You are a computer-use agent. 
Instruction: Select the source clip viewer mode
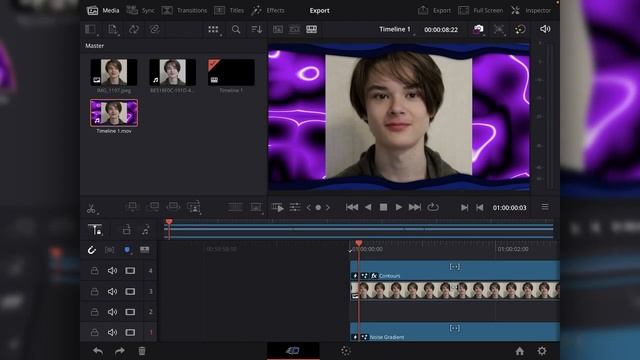(x=278, y=29)
